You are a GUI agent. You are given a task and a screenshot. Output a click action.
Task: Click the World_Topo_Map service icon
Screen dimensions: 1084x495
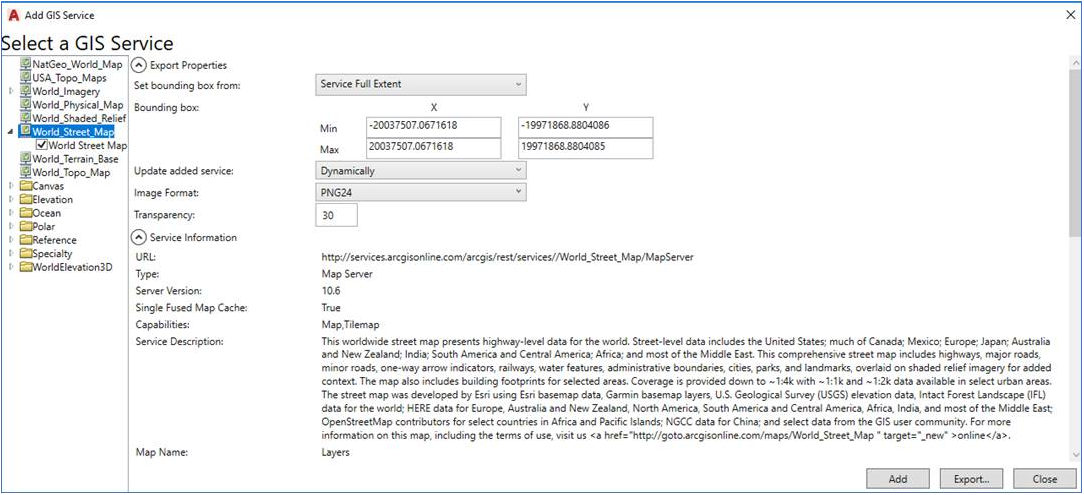point(26,172)
